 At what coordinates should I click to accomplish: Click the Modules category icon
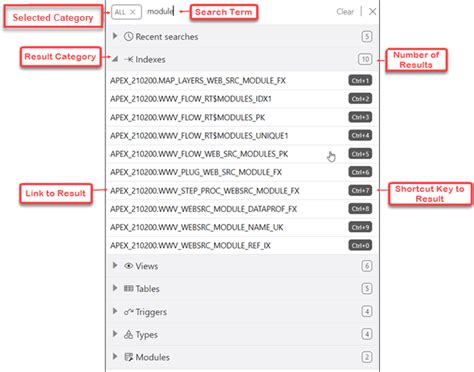(129, 357)
